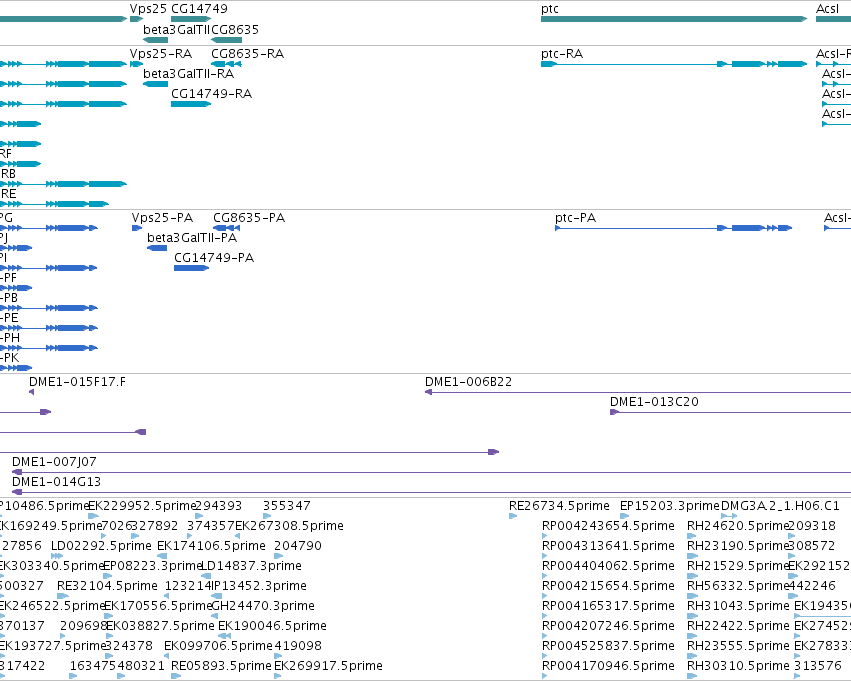The width and height of the screenshot is (851, 681).
Task: Open the beta3GalTII-PA protein label
Action: (x=192, y=238)
